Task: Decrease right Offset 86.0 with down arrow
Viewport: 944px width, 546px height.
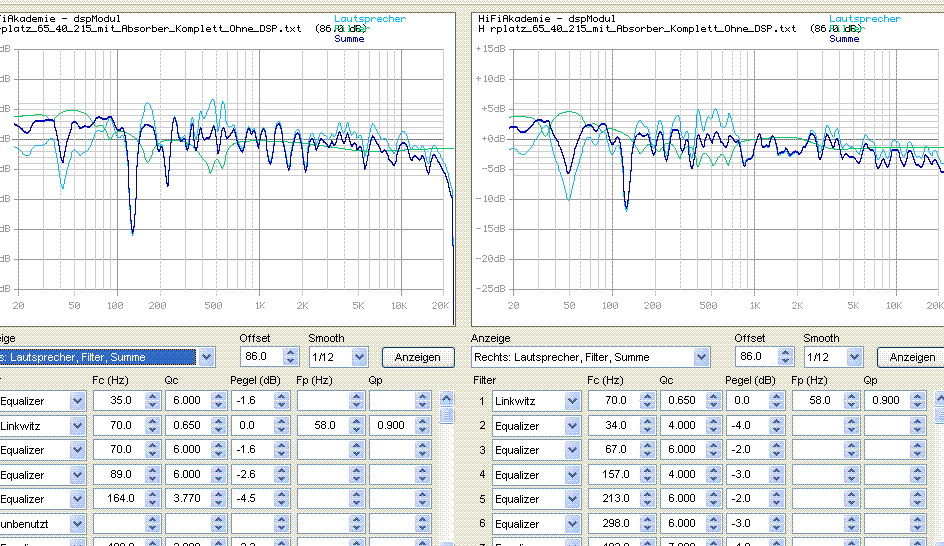Action: click(x=786, y=361)
